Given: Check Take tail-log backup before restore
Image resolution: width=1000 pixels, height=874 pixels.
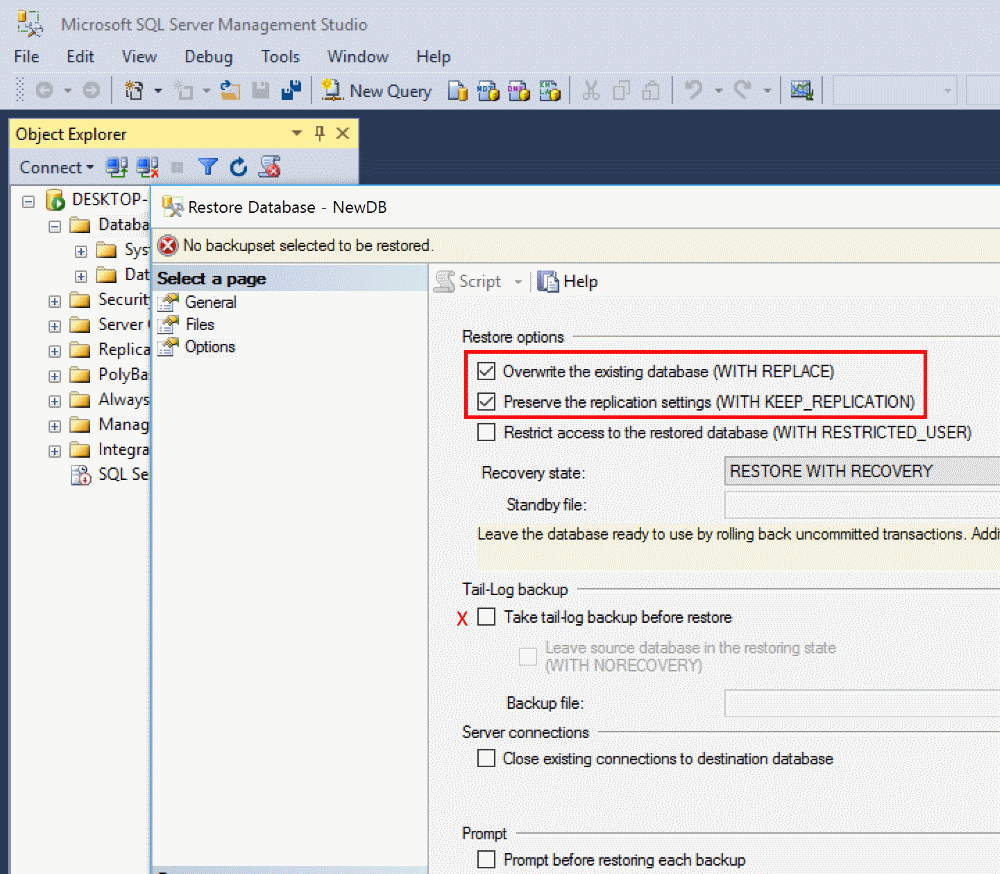Looking at the screenshot, I should coord(487,617).
